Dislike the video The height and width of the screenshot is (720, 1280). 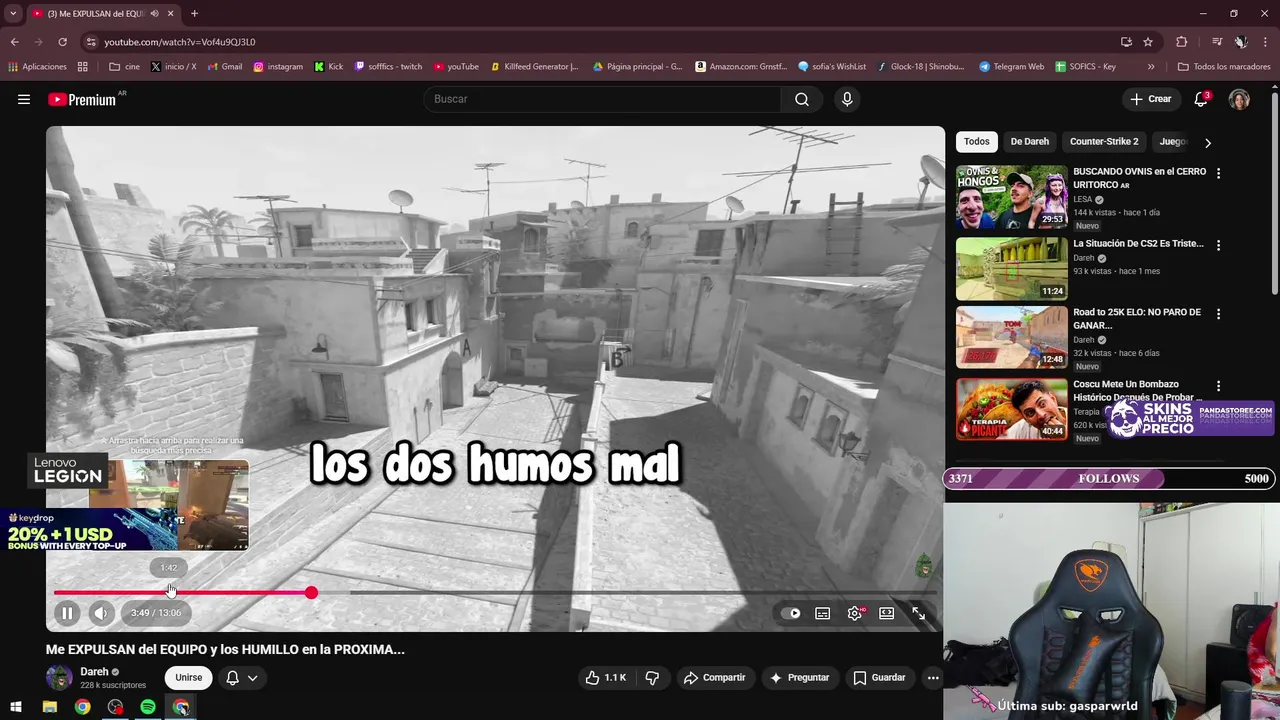tap(652, 678)
